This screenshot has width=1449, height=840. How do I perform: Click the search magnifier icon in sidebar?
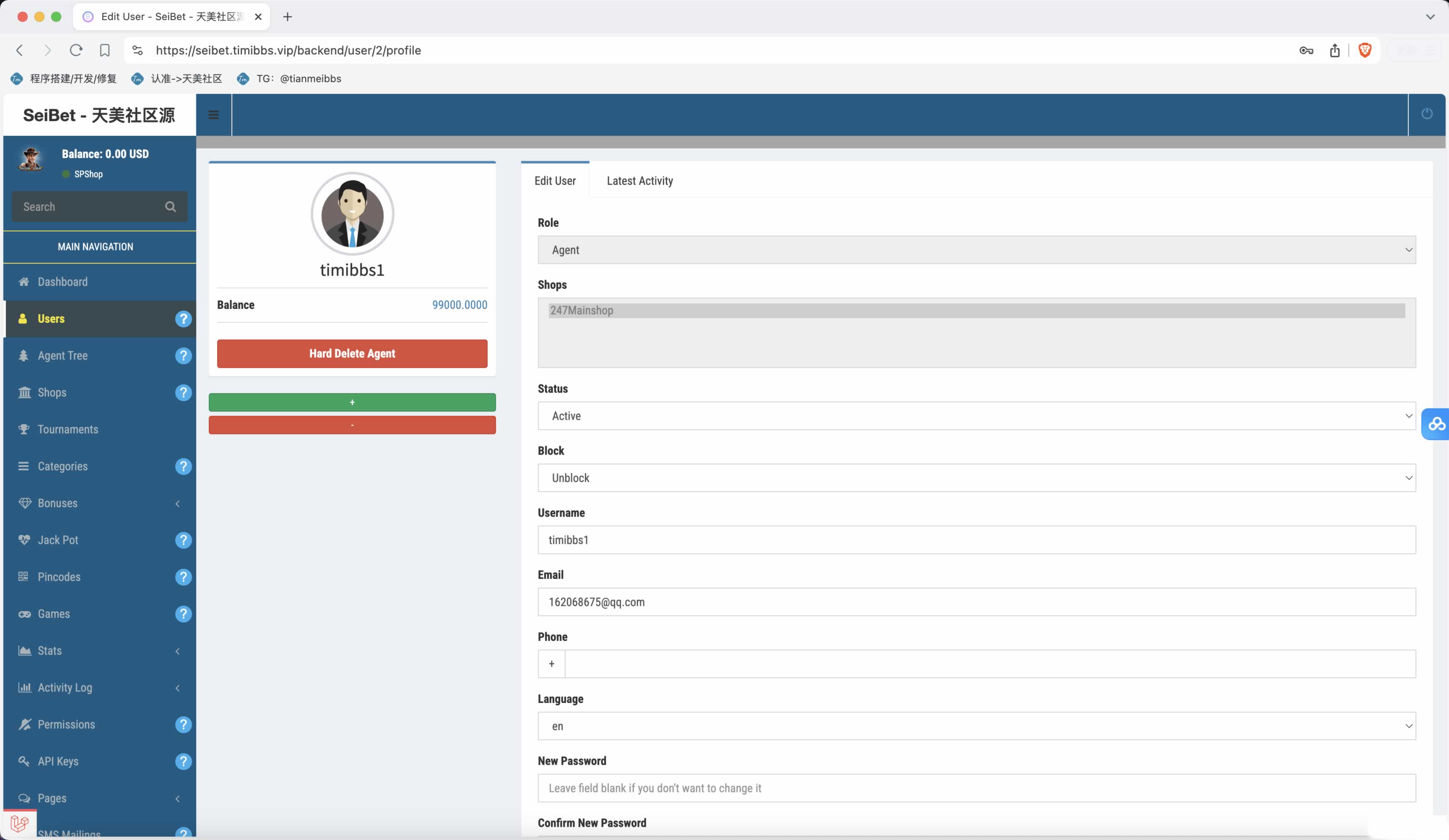coord(170,207)
